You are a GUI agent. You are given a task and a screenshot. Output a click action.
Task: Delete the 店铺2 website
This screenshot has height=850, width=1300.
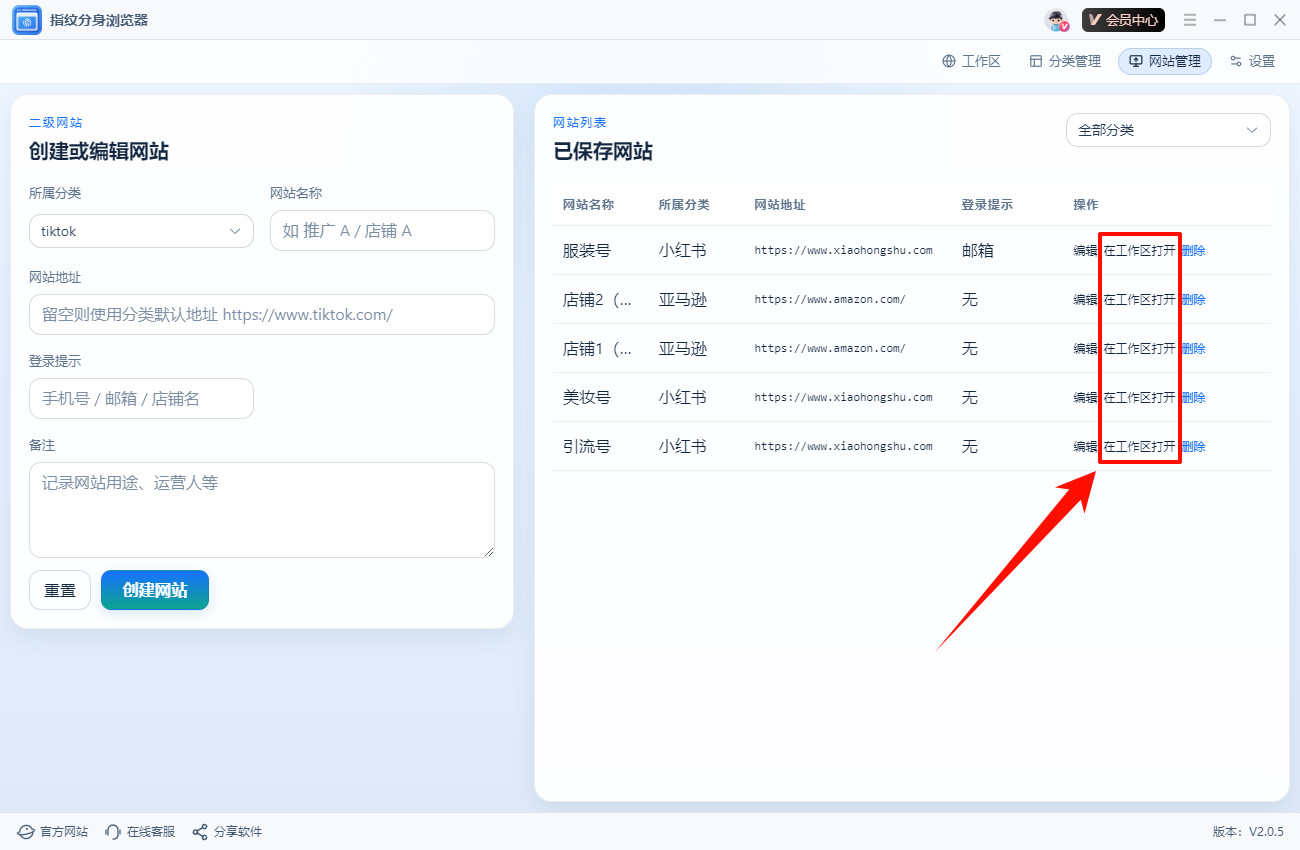pos(1193,299)
